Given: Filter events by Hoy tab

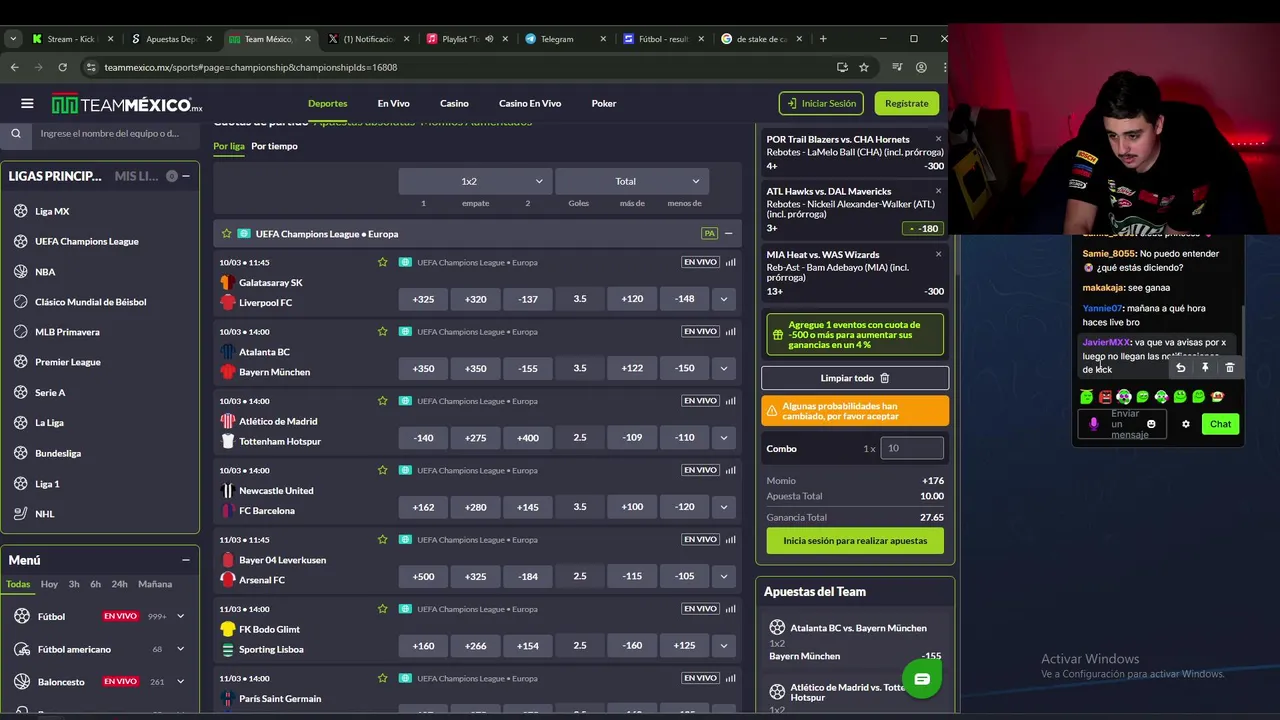Looking at the screenshot, I should [x=49, y=584].
